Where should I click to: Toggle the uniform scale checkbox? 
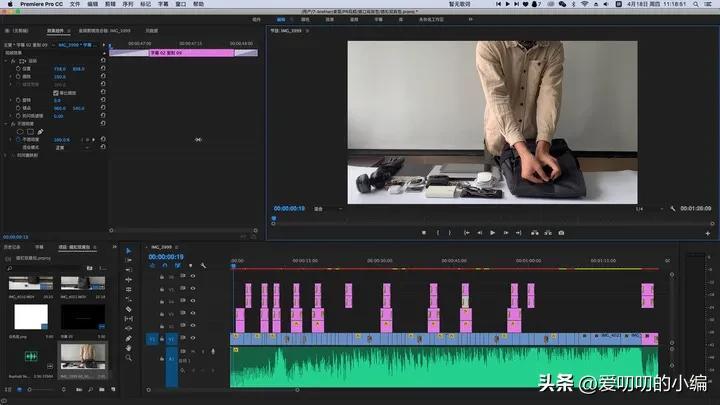(56, 93)
